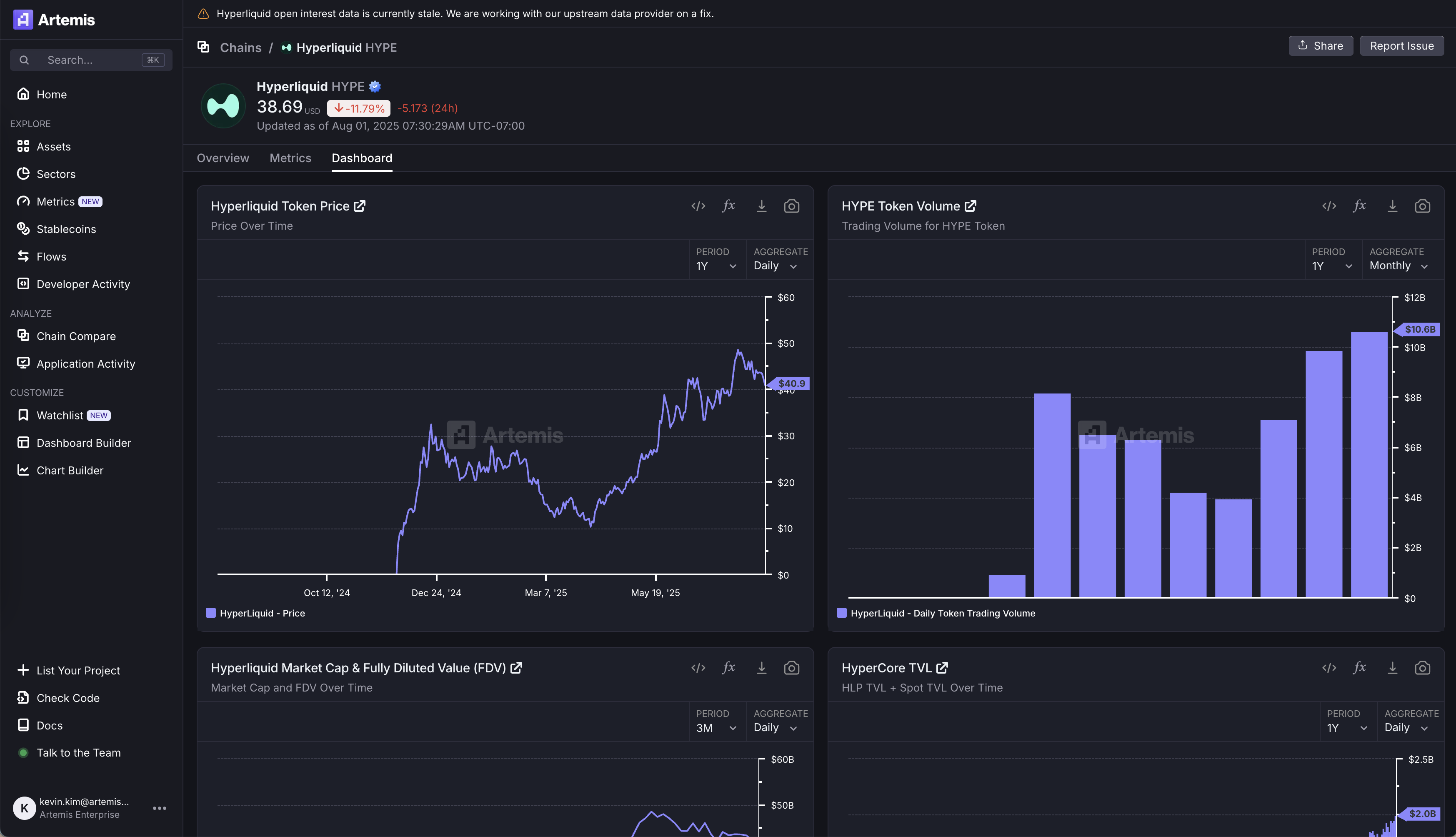The width and height of the screenshot is (1456, 837).
Task: Click the $10.6B value marker on volume chart
Action: coord(1417,329)
